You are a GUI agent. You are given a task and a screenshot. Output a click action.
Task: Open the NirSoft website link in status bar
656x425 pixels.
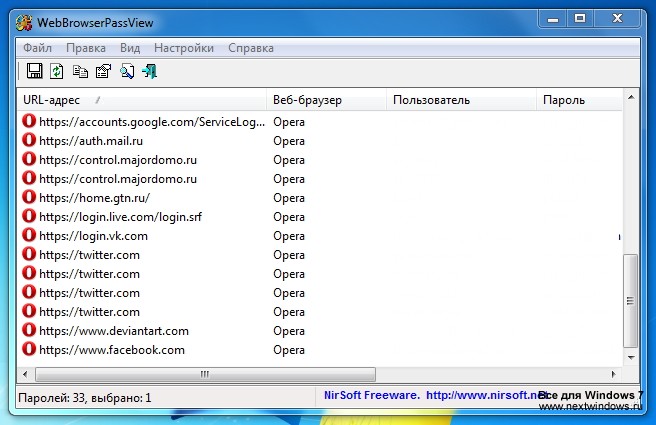pos(487,395)
